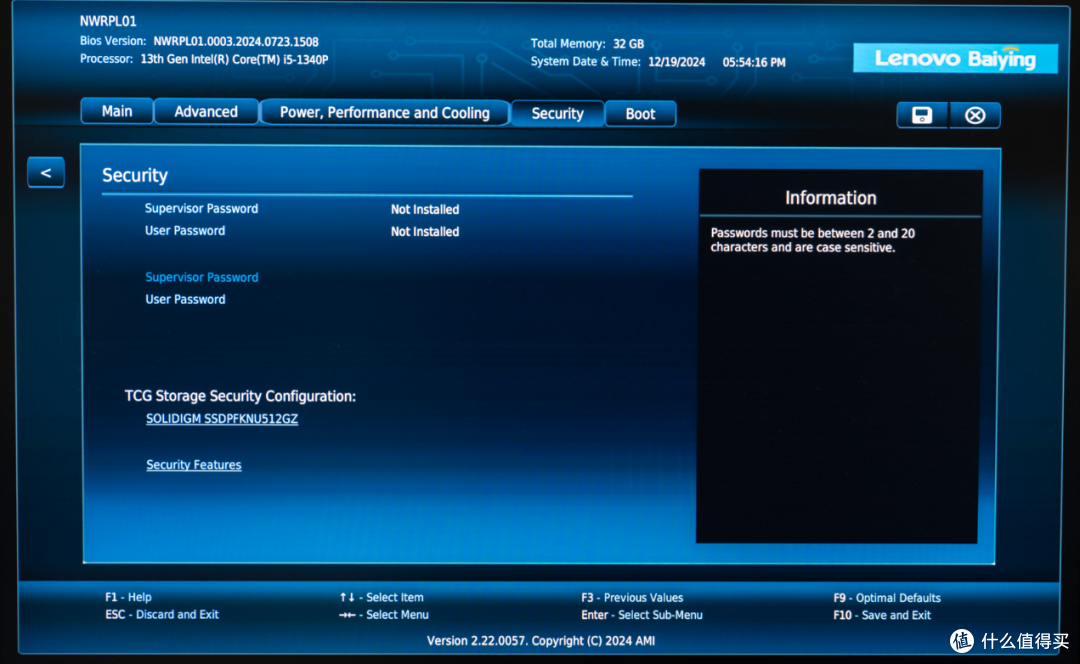Click the F3 - Previous Values hint
1080x664 pixels.
(x=632, y=598)
